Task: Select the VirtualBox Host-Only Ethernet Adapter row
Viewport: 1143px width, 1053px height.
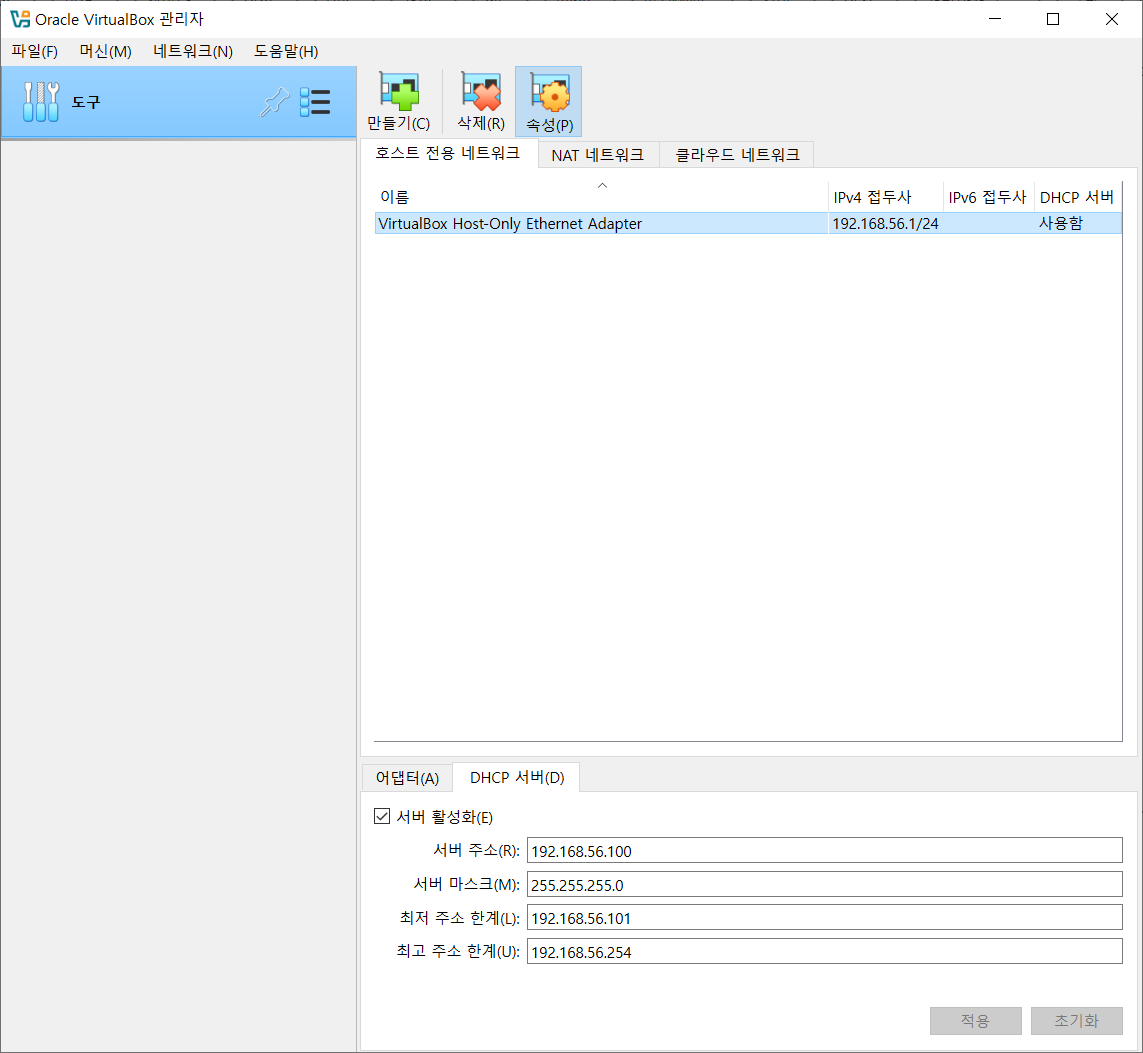Action: point(749,223)
